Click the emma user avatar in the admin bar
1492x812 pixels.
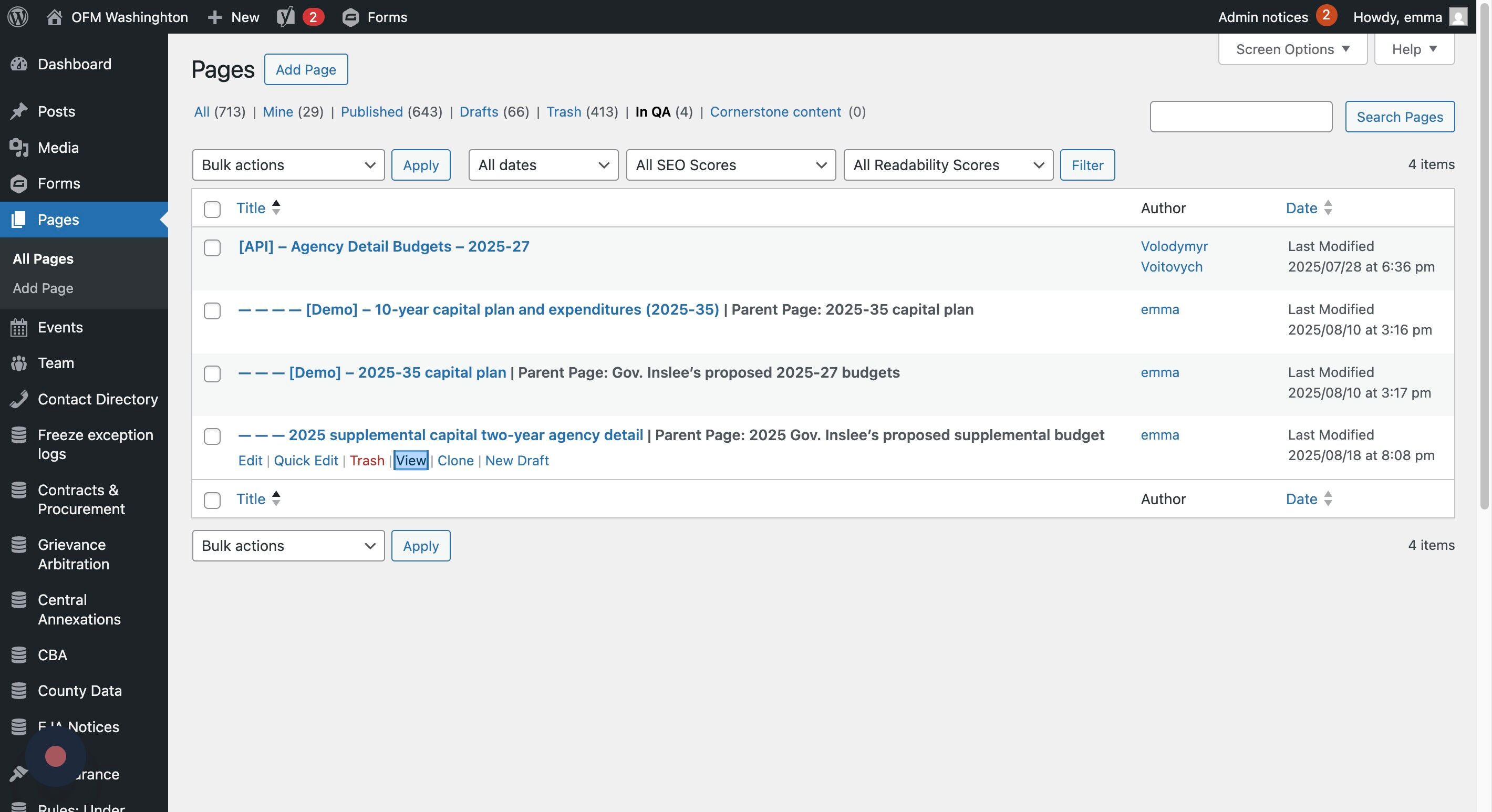1458,17
